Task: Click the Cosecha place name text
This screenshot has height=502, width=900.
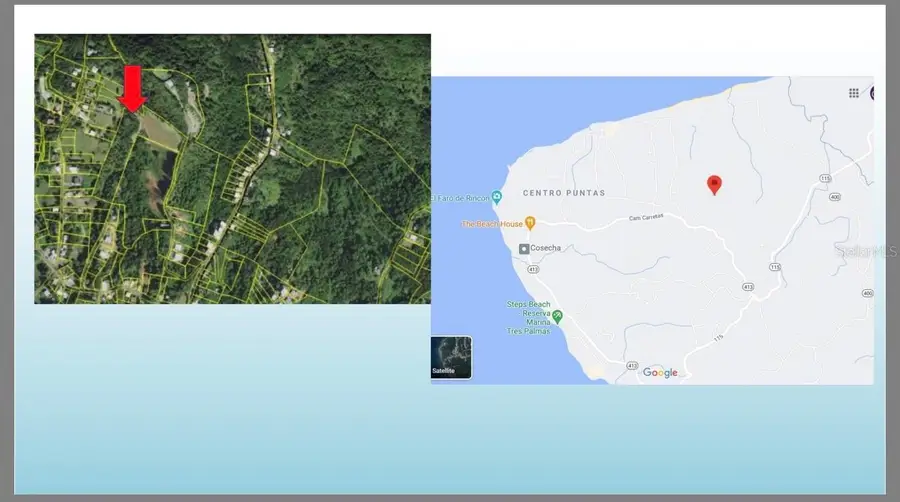Action: 546,248
